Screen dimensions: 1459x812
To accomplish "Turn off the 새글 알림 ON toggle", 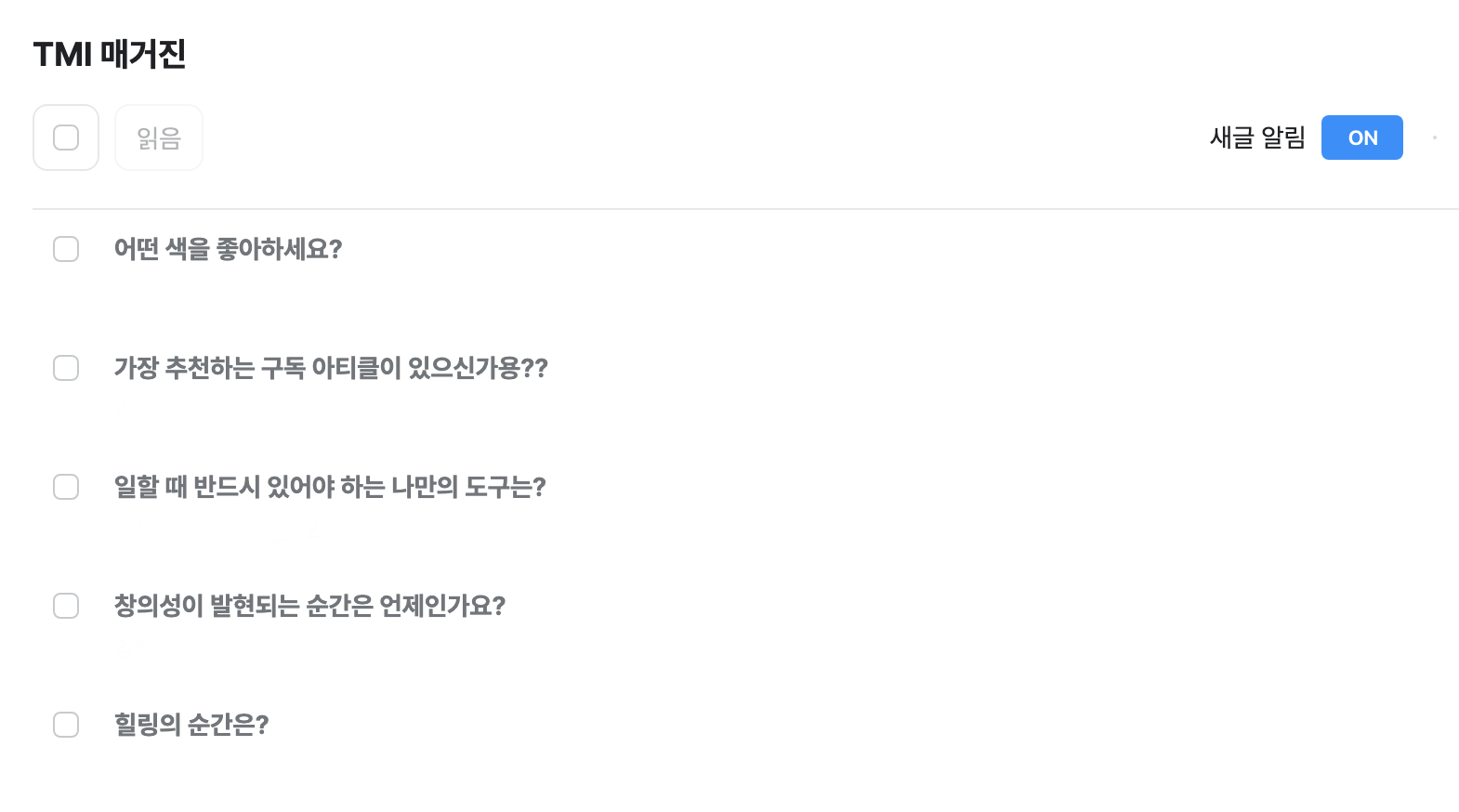I will (x=1361, y=138).
